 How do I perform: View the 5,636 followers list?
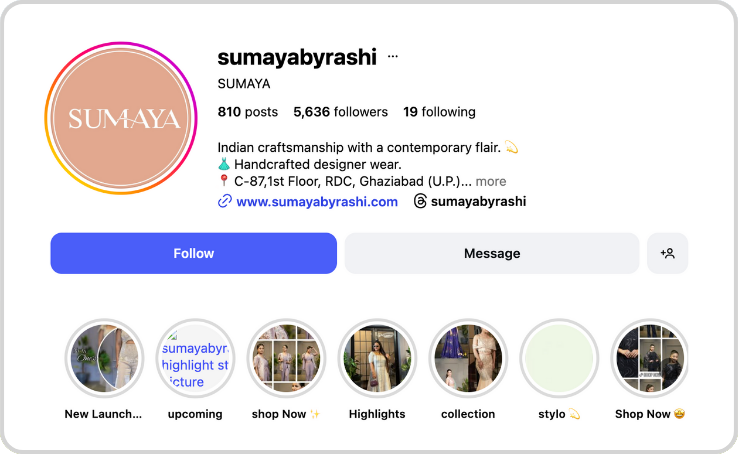click(340, 112)
